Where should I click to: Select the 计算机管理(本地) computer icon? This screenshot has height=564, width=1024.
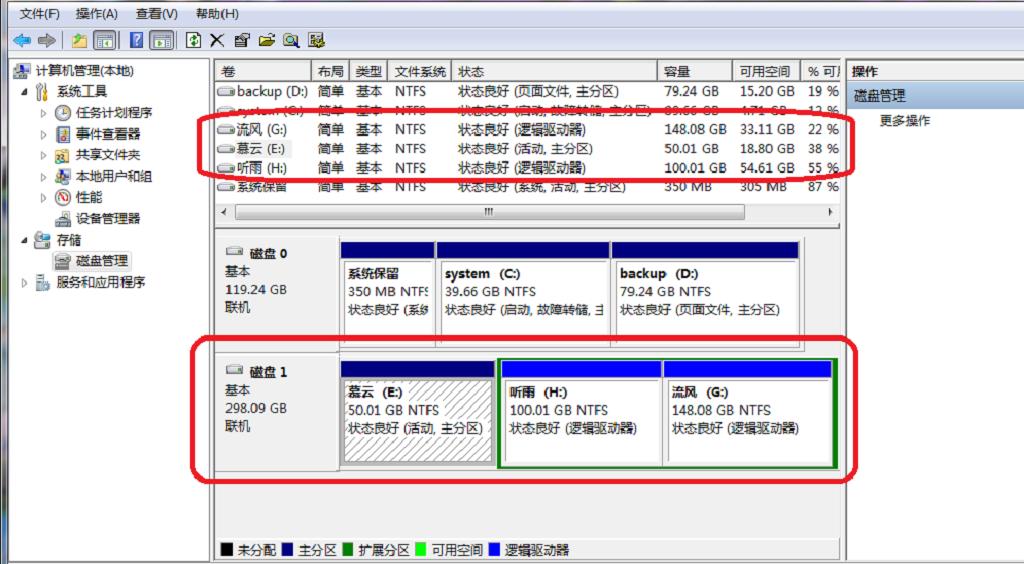[22, 70]
